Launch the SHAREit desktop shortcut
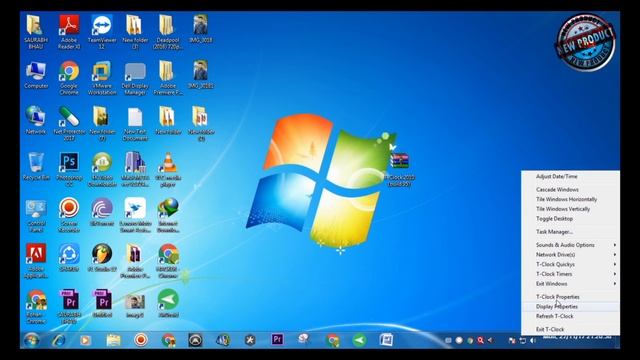640x360 pixels. pyautogui.click(x=69, y=258)
